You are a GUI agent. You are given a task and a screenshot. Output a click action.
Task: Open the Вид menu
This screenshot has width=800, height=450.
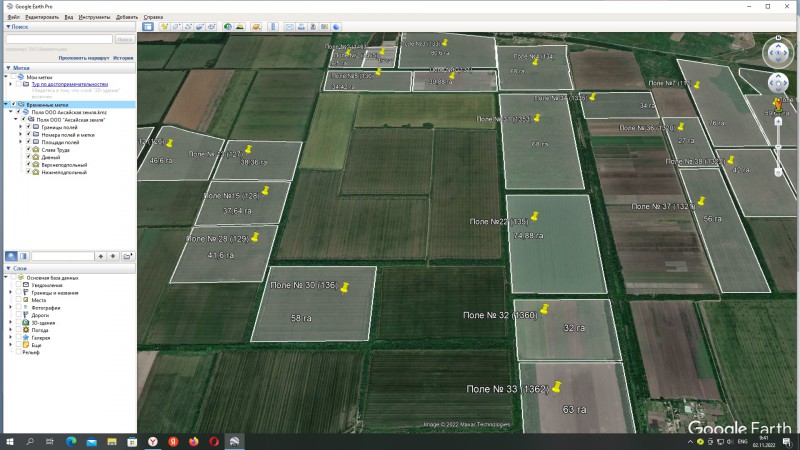pos(68,17)
